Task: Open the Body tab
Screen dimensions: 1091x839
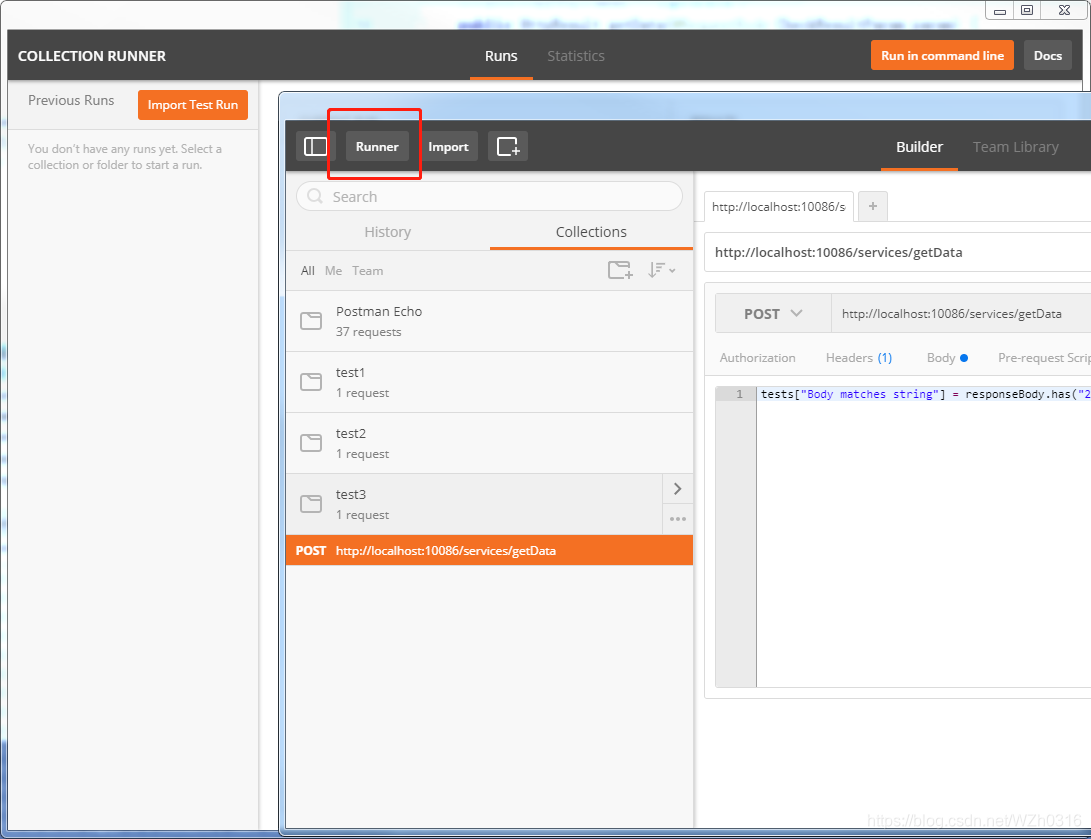Action: click(x=947, y=358)
